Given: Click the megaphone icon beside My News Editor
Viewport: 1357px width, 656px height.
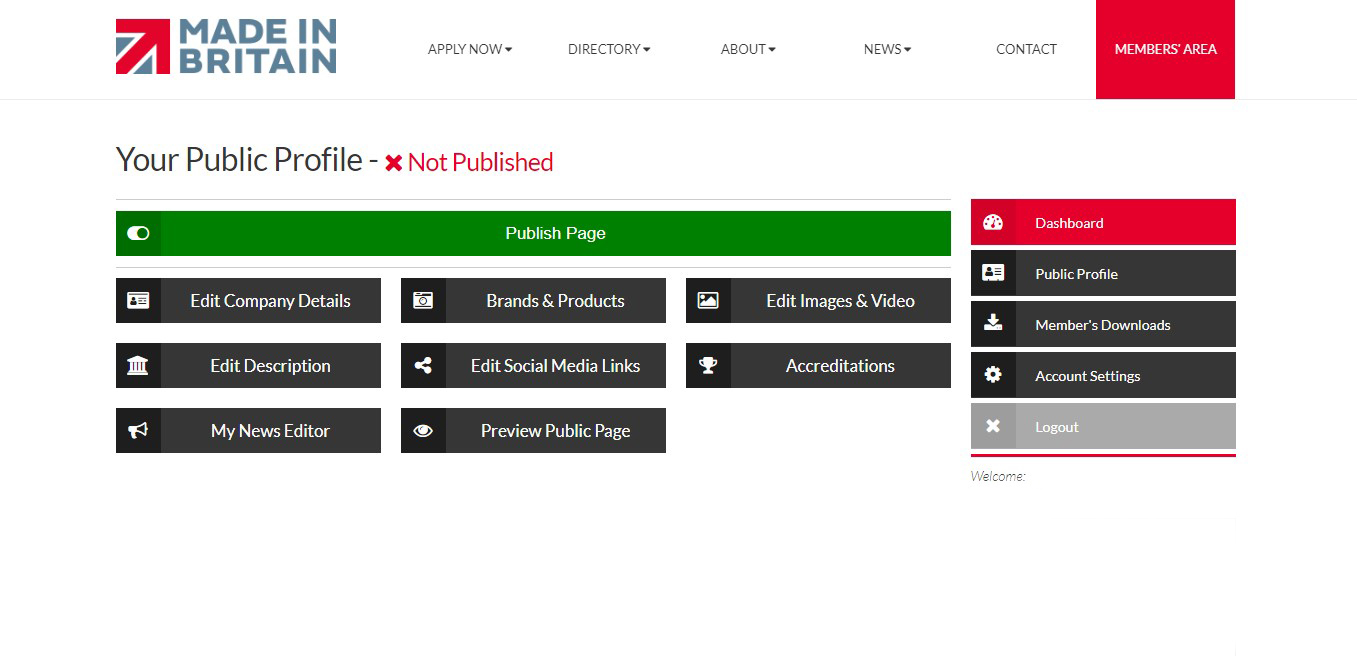Looking at the screenshot, I should click(x=138, y=430).
